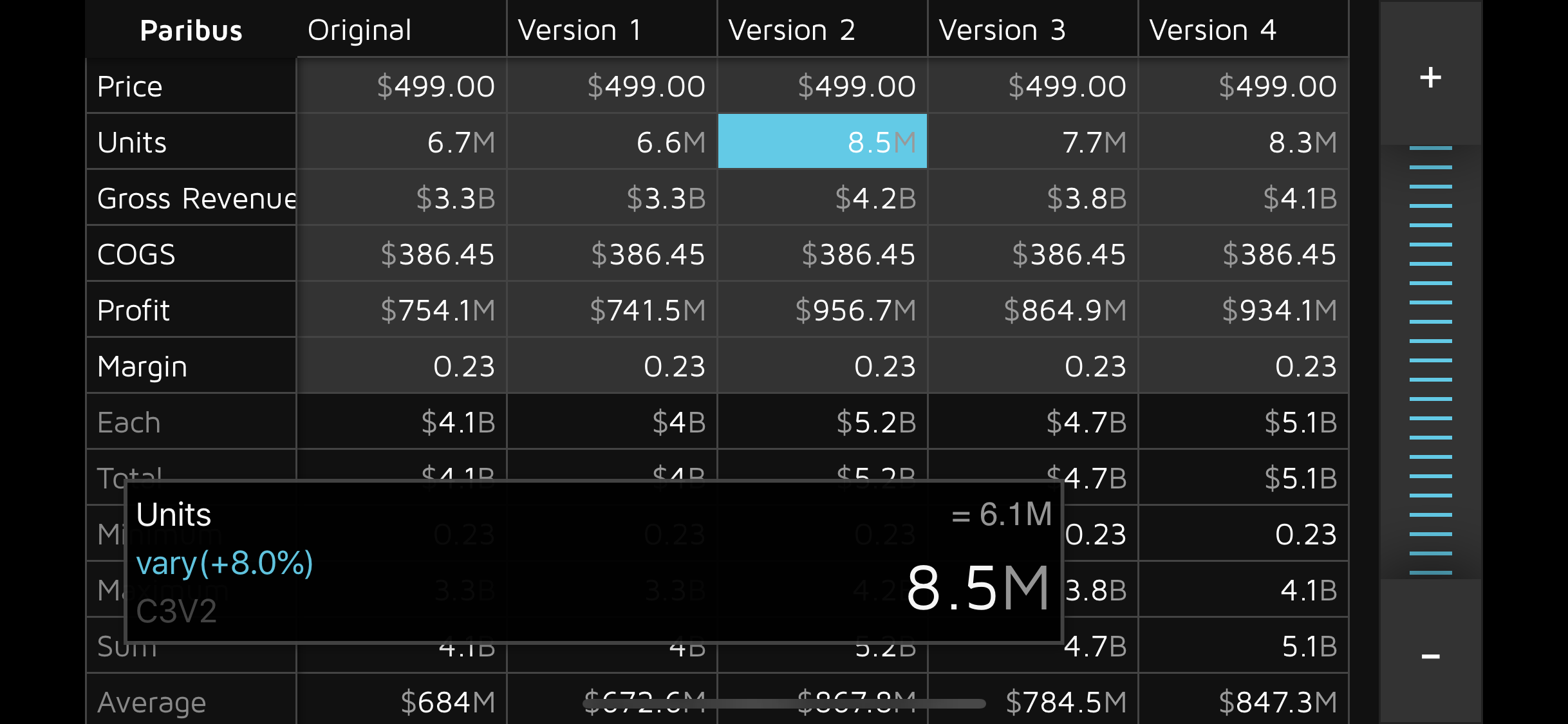Screen dimensions: 1568x724
Task: Click the large 8.5M value in popup
Action: pyautogui.click(x=977, y=588)
